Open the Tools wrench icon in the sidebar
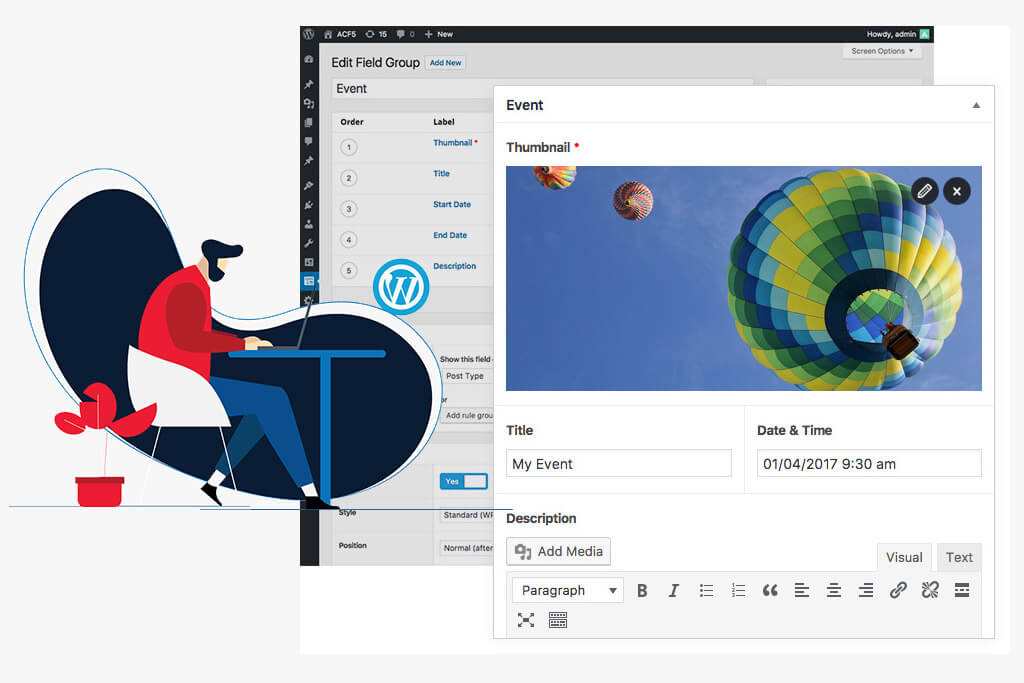1024x683 pixels. click(x=309, y=243)
